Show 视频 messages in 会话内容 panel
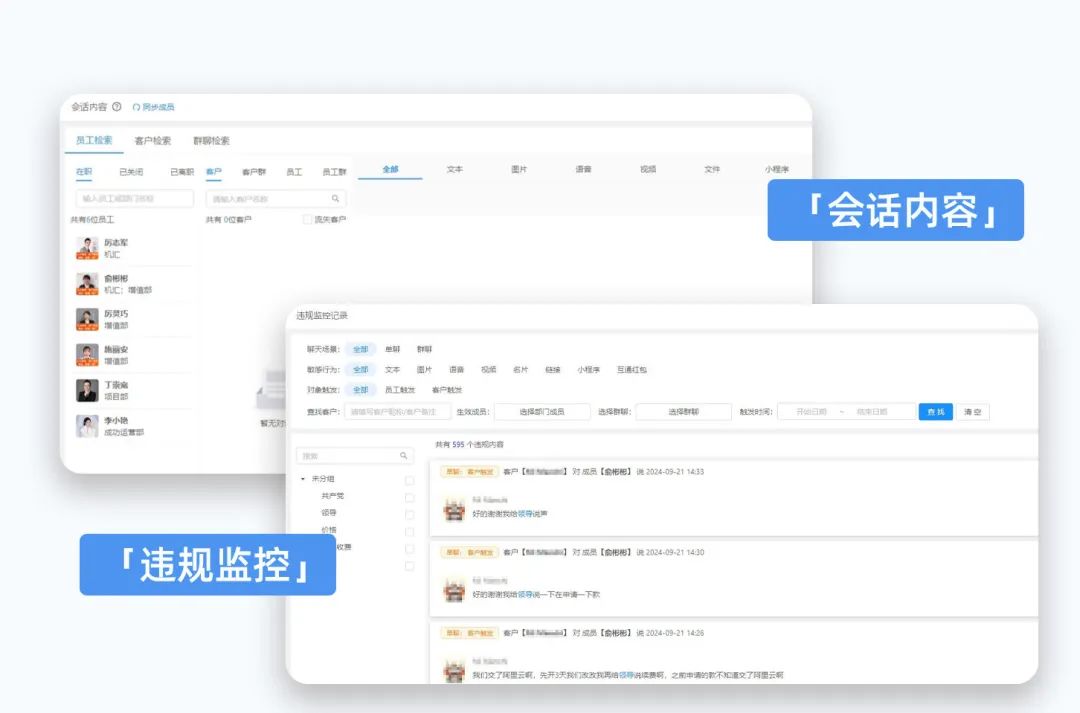 click(x=647, y=169)
